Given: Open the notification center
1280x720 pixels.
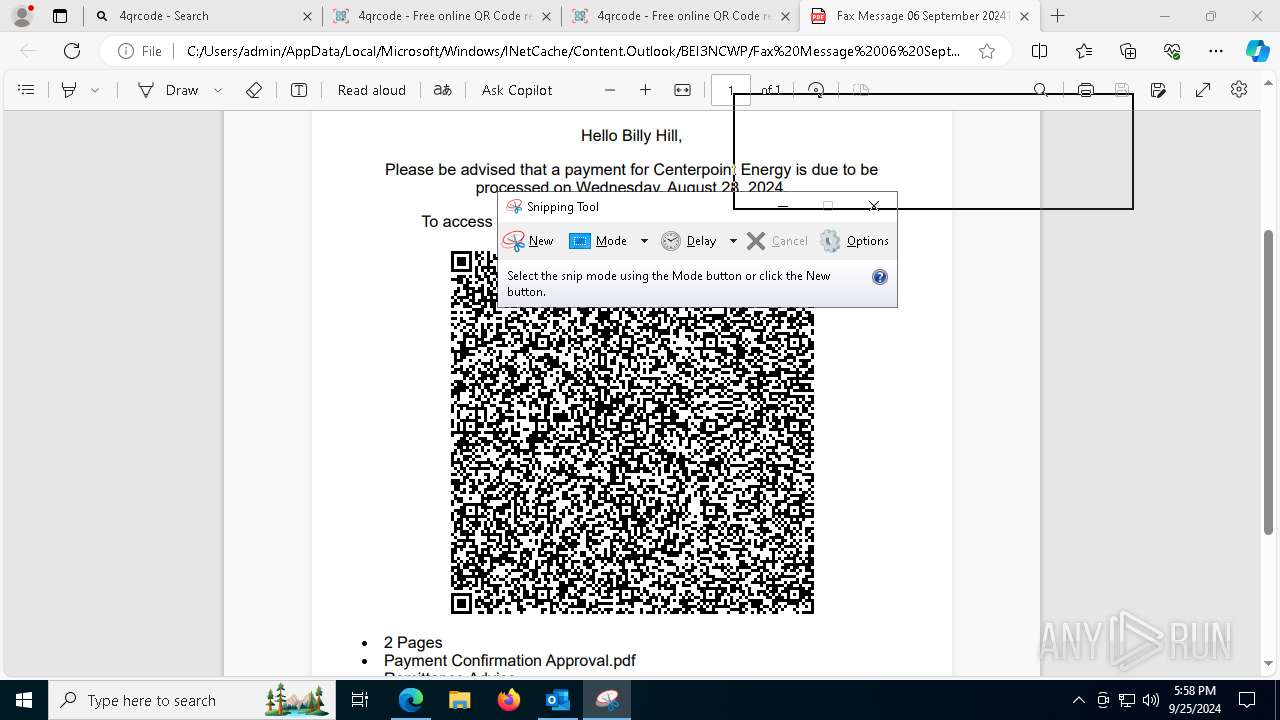Looking at the screenshot, I should coord(1248,700).
